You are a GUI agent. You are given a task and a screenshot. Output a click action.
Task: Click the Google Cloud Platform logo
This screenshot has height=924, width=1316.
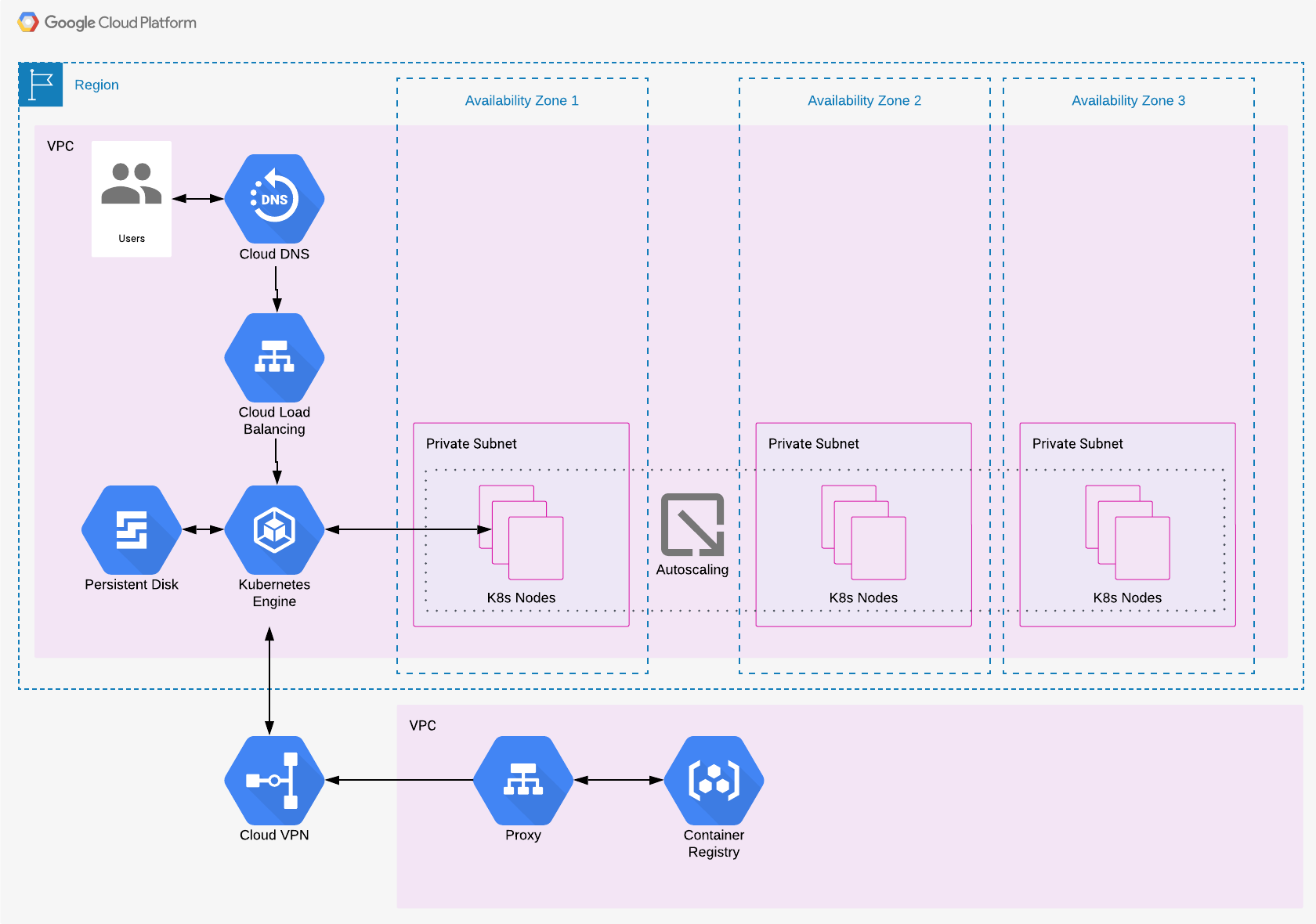(107, 23)
